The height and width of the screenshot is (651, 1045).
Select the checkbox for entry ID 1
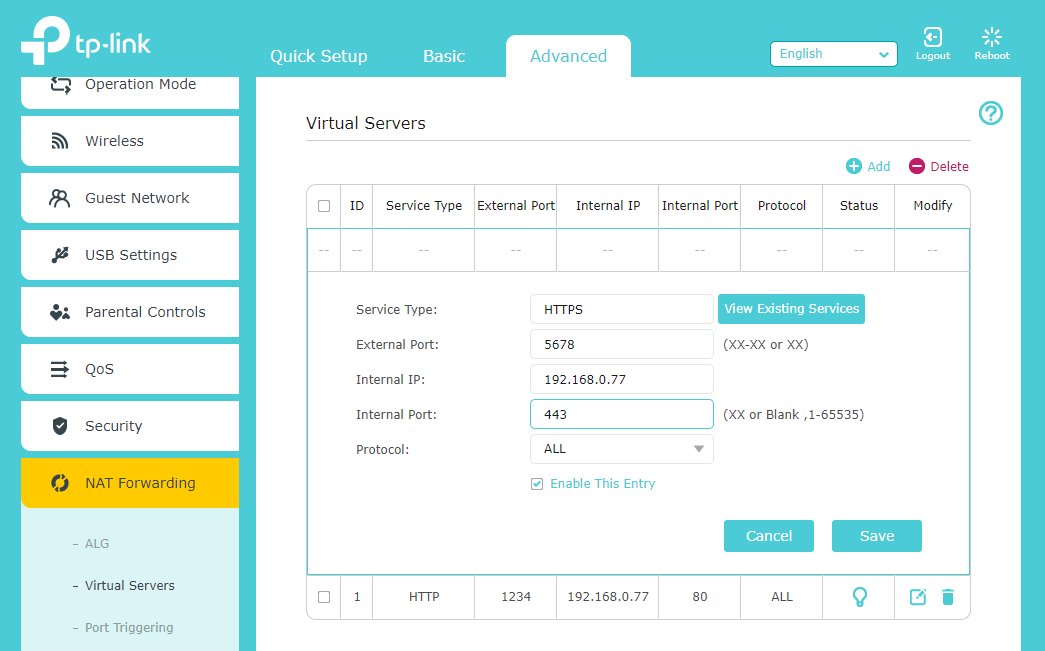324,597
